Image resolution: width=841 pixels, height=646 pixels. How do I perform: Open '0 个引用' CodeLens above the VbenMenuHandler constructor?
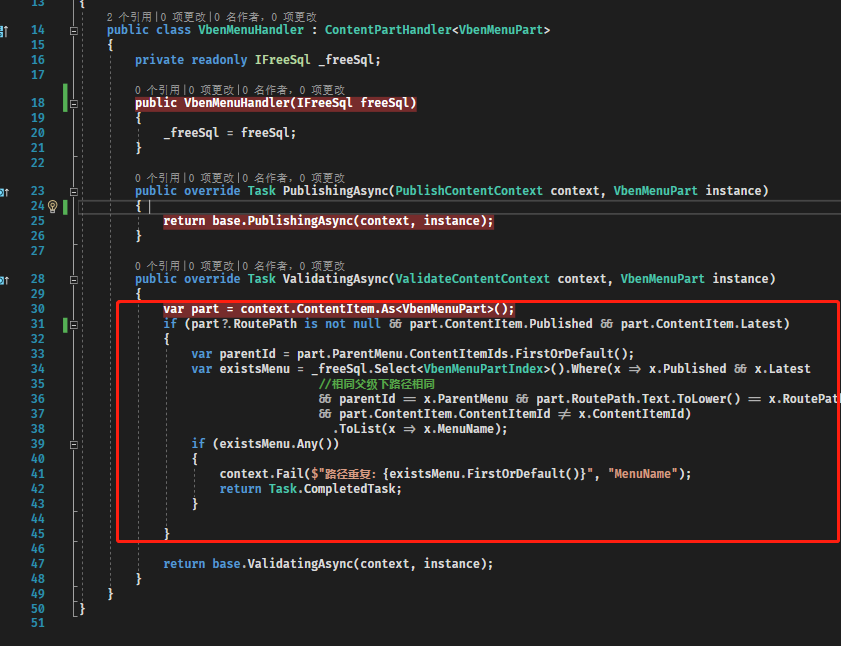click(x=157, y=90)
